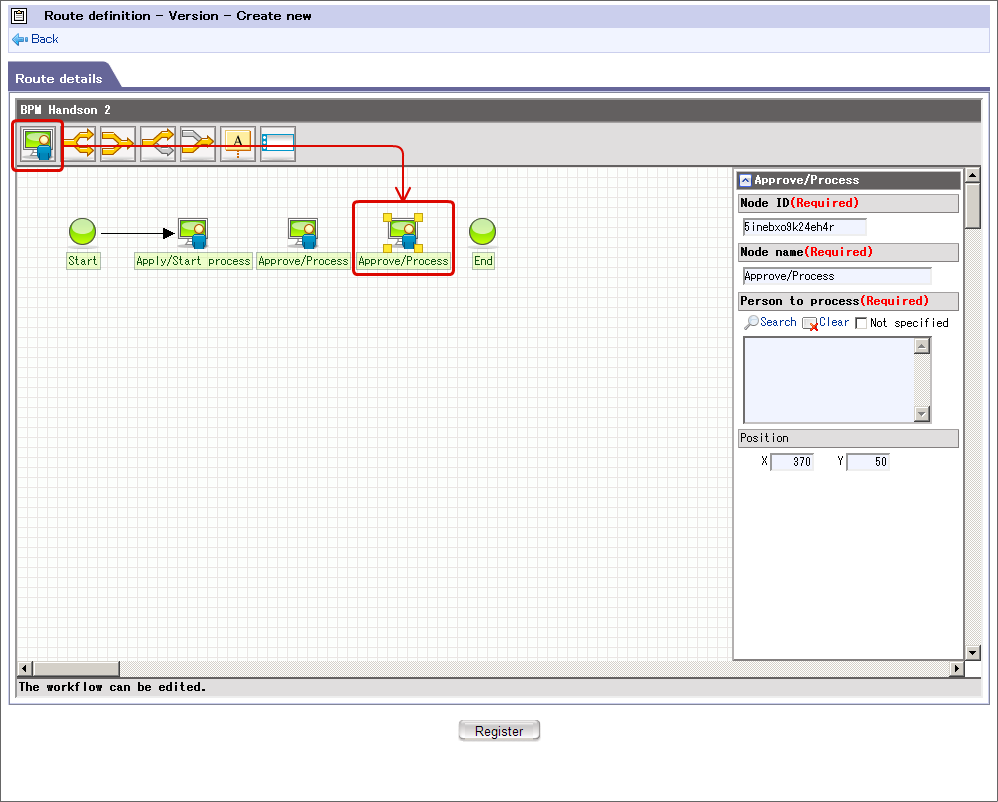
Task: Click properties panel scrollbar down arrow
Action: click(x=973, y=652)
